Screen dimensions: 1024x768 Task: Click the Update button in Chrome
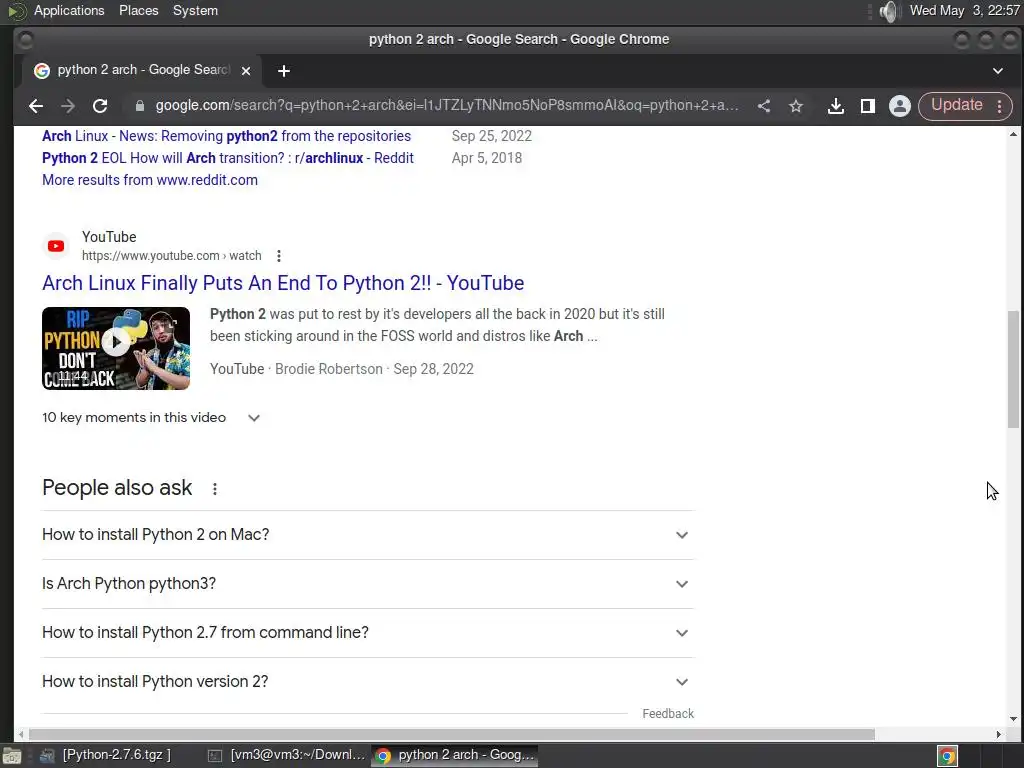[x=956, y=105]
